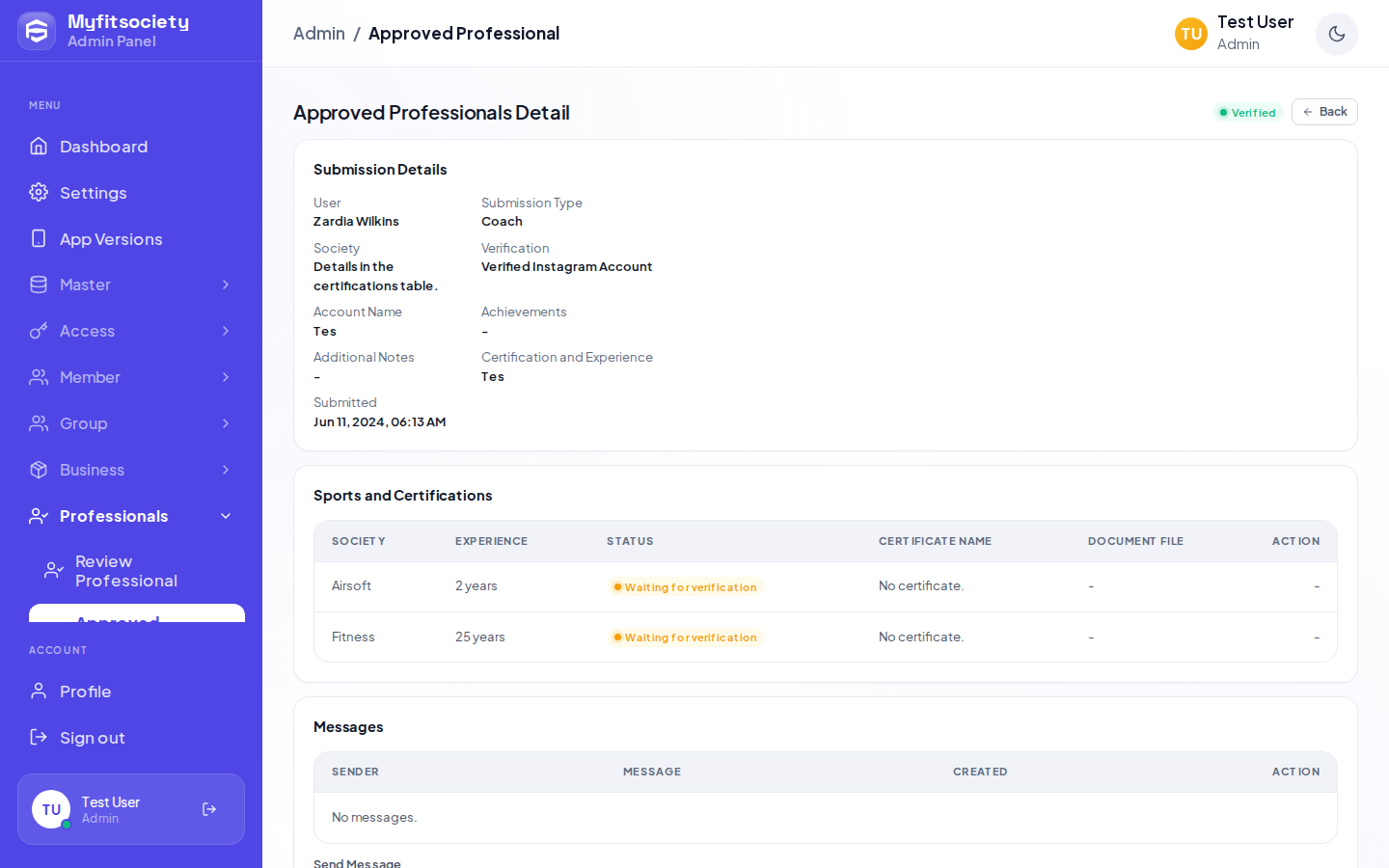1389x868 pixels.
Task: Click the Business box icon
Action: 39,470
